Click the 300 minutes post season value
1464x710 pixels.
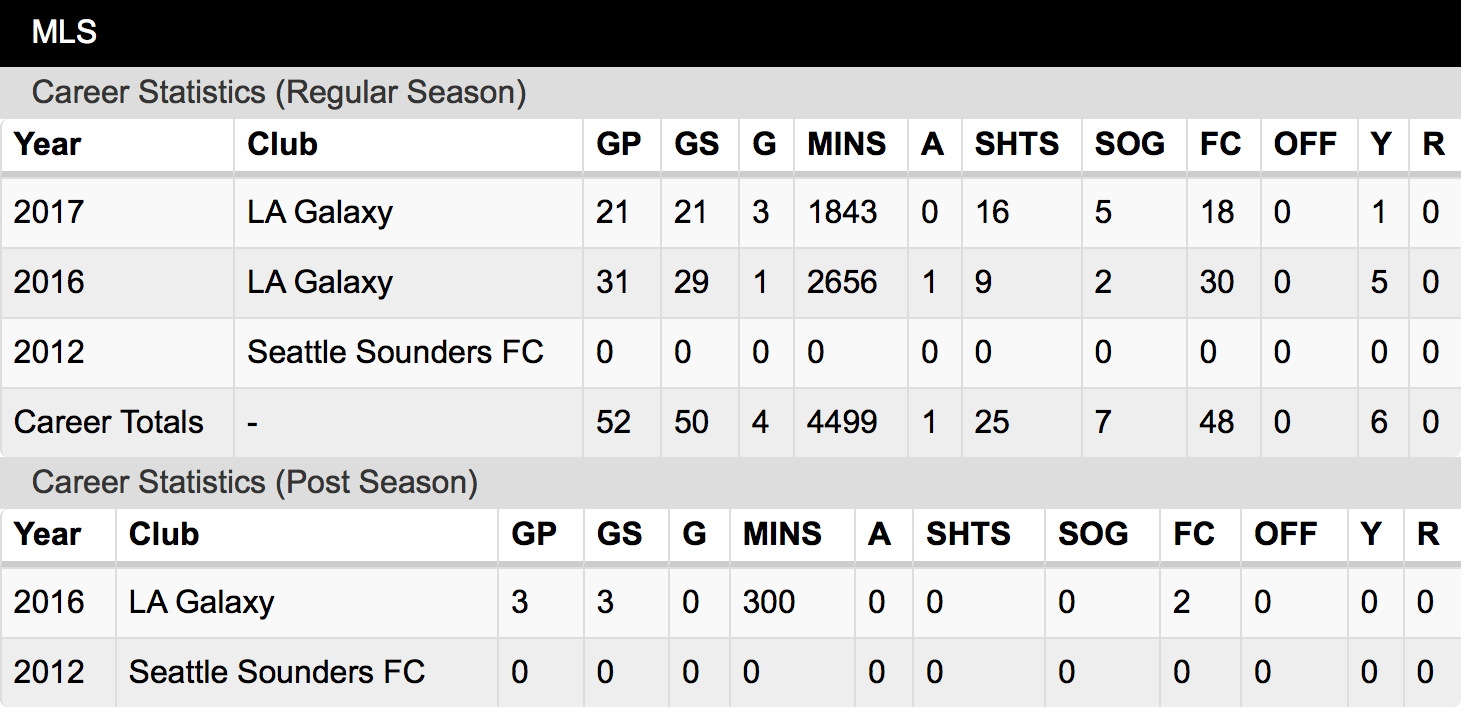(x=769, y=602)
